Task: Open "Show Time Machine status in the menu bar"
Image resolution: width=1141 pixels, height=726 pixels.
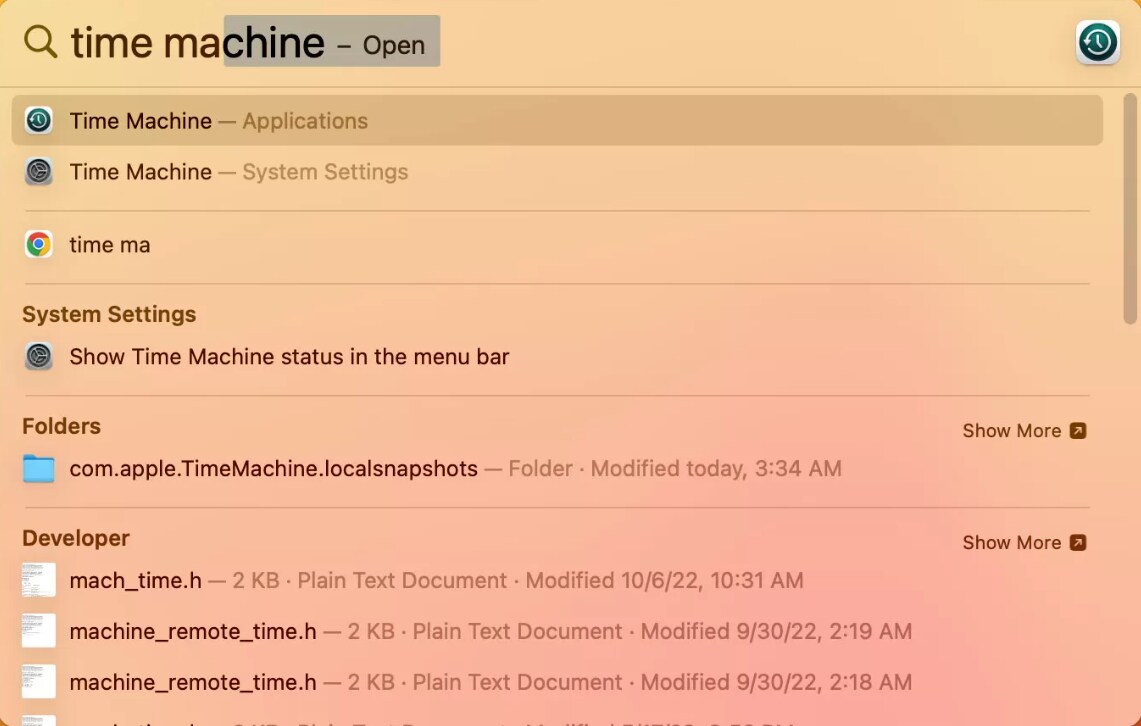Action: tap(289, 357)
